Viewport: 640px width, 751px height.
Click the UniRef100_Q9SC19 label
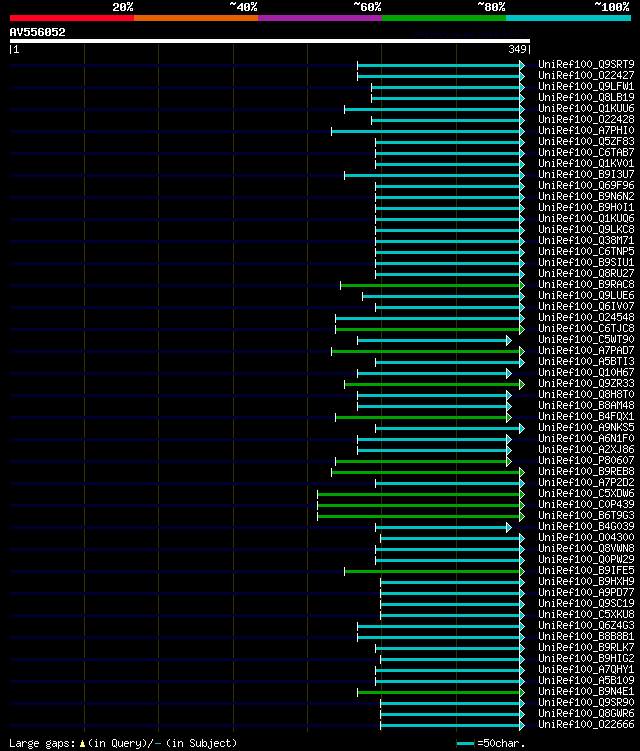pos(586,604)
